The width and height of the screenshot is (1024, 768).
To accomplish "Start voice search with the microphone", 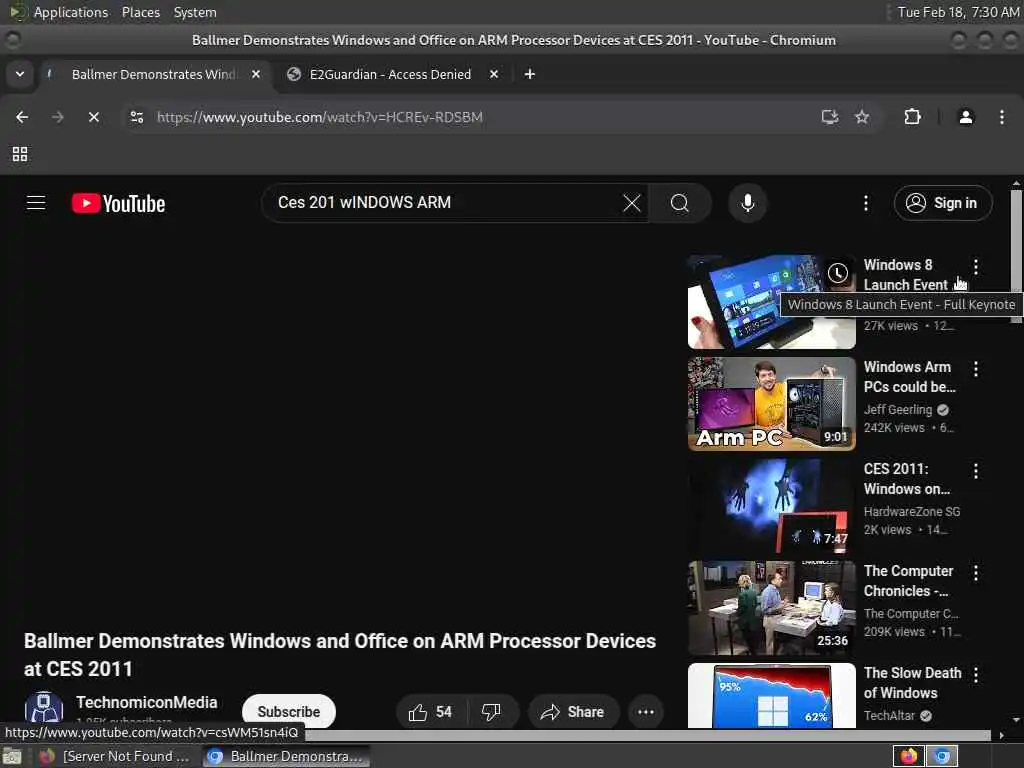I will point(748,203).
